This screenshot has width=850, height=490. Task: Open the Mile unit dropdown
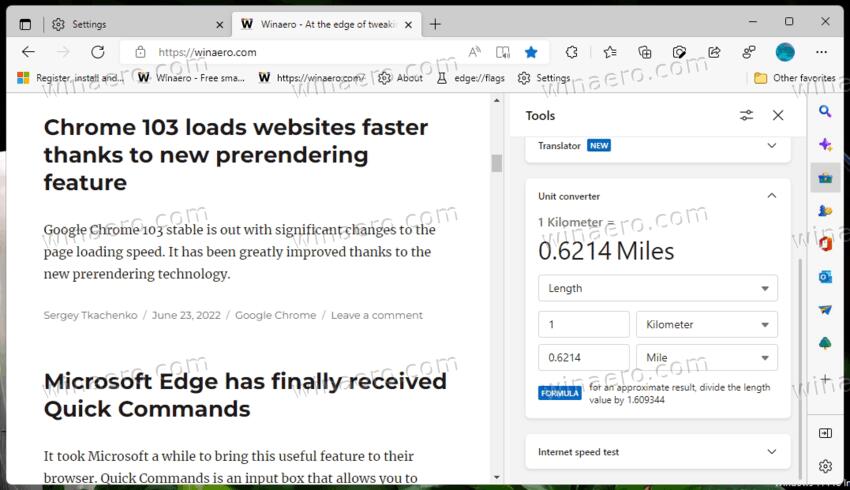[x=707, y=358]
